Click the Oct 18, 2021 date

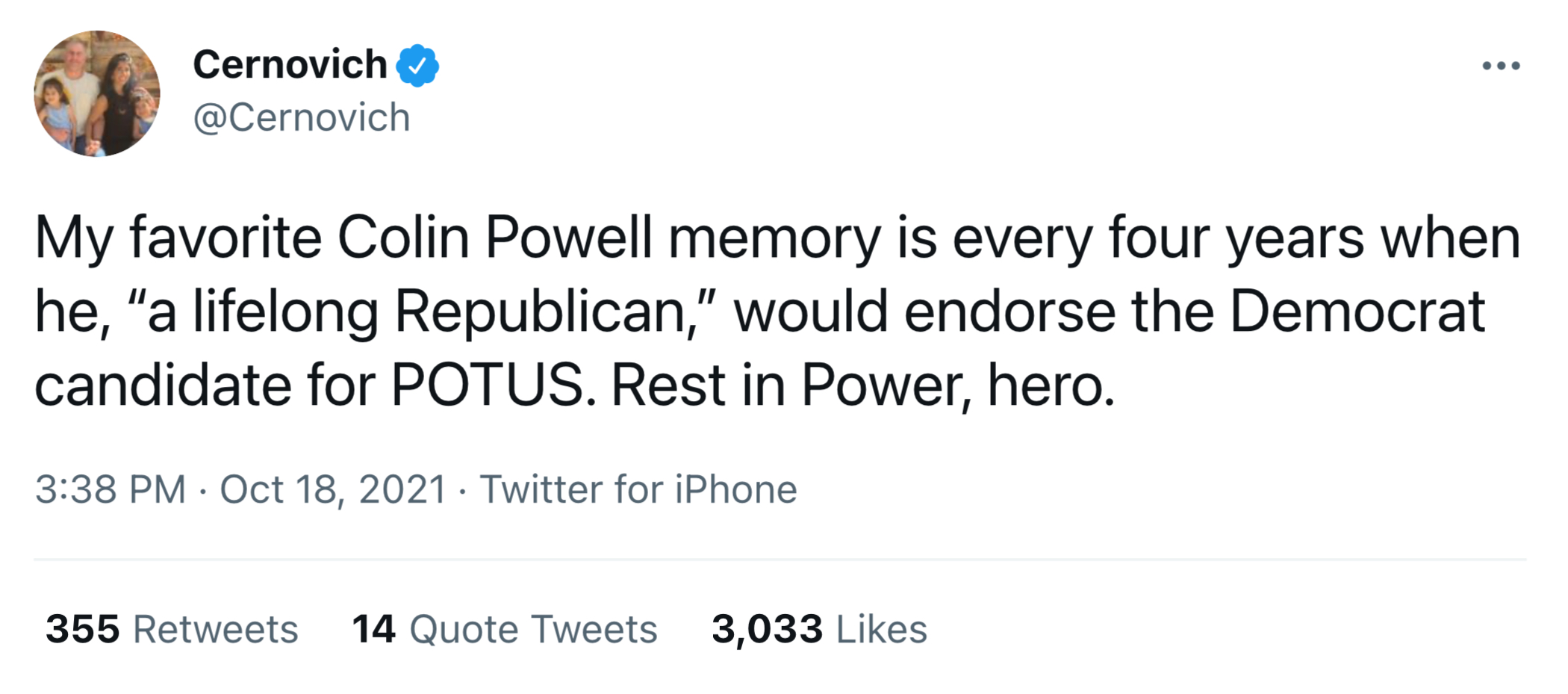pos(333,489)
